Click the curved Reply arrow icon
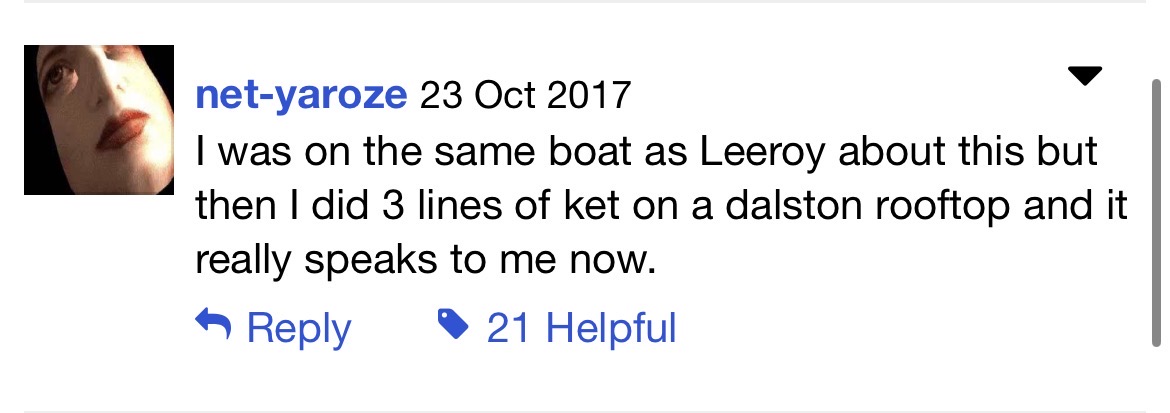 pos(212,323)
